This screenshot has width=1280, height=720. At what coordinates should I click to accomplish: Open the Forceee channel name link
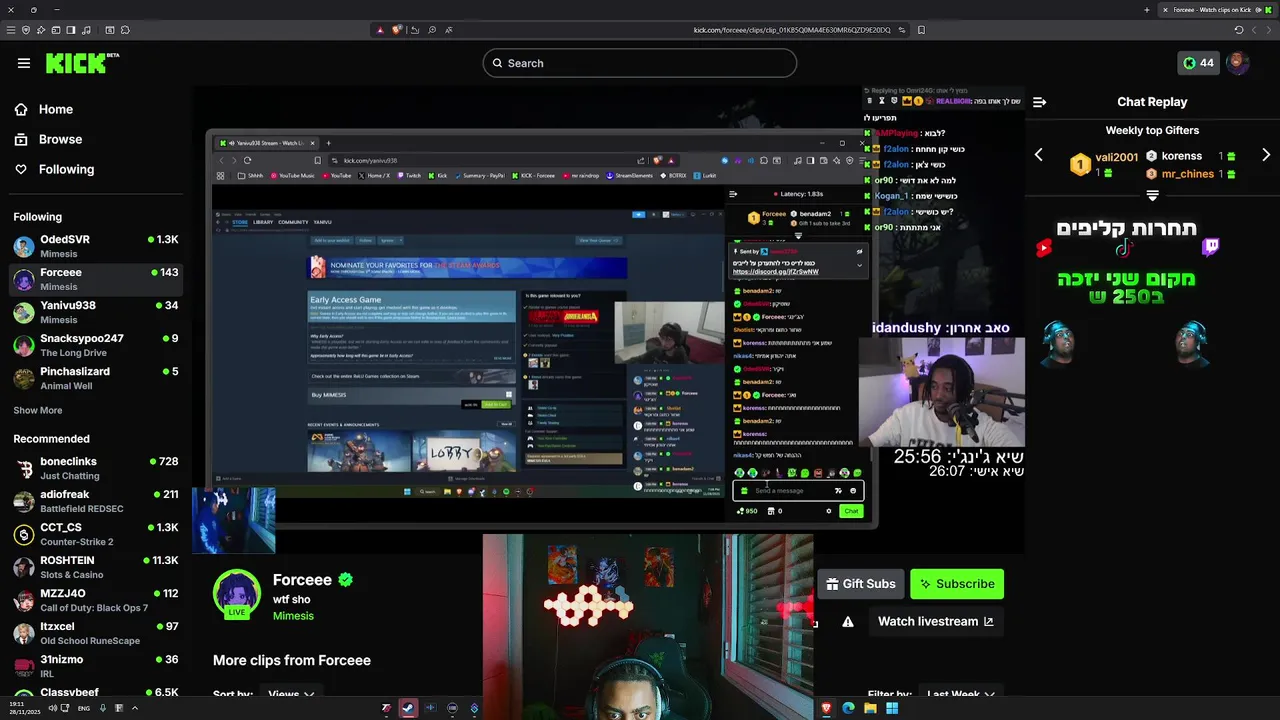(x=302, y=580)
